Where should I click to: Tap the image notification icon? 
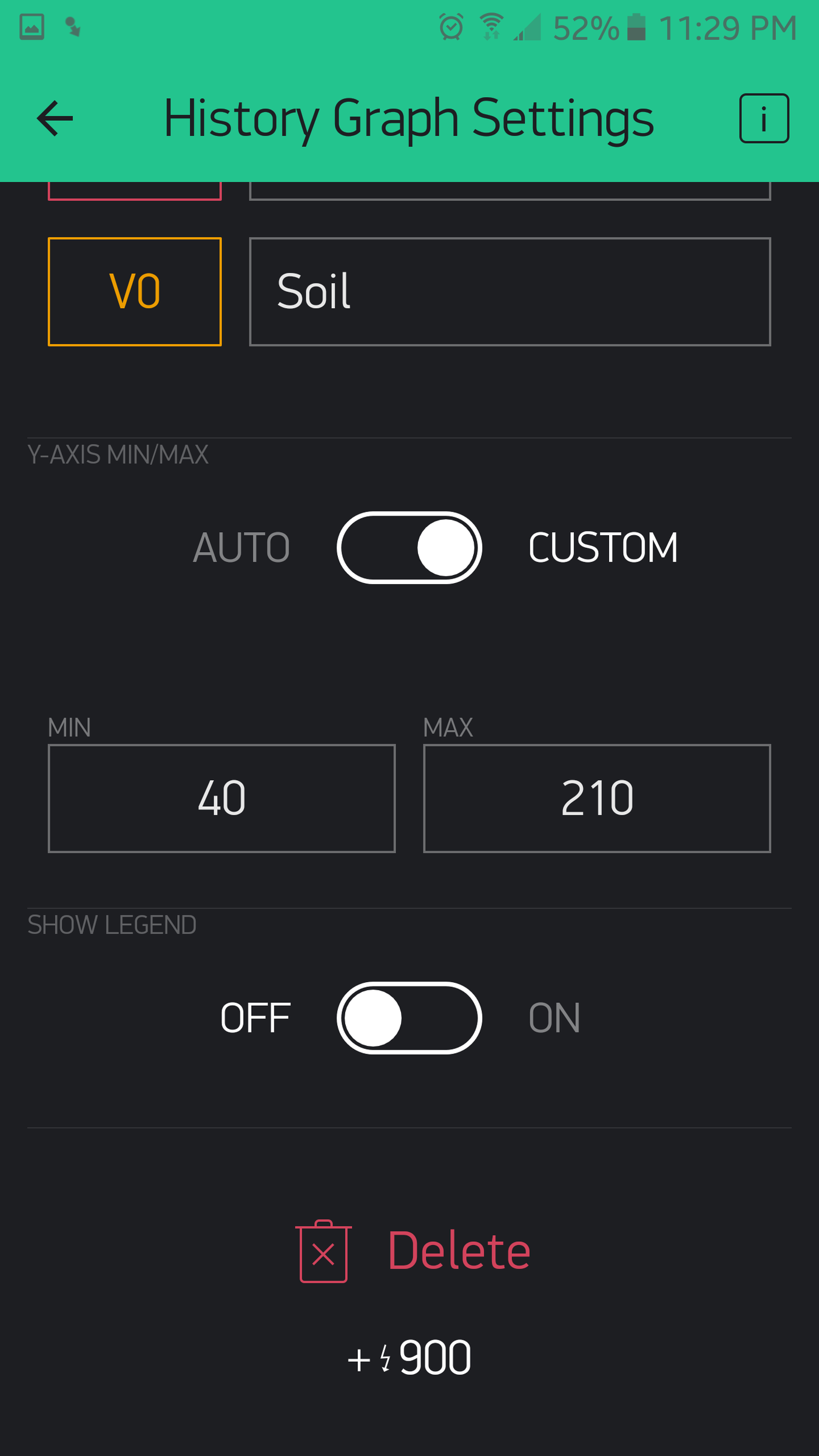(32, 27)
